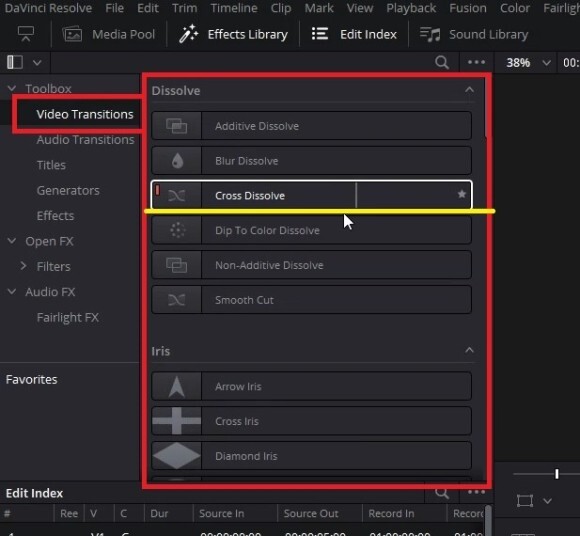Select Generators category
This screenshot has width=580, height=536.
pyautogui.click(x=68, y=191)
